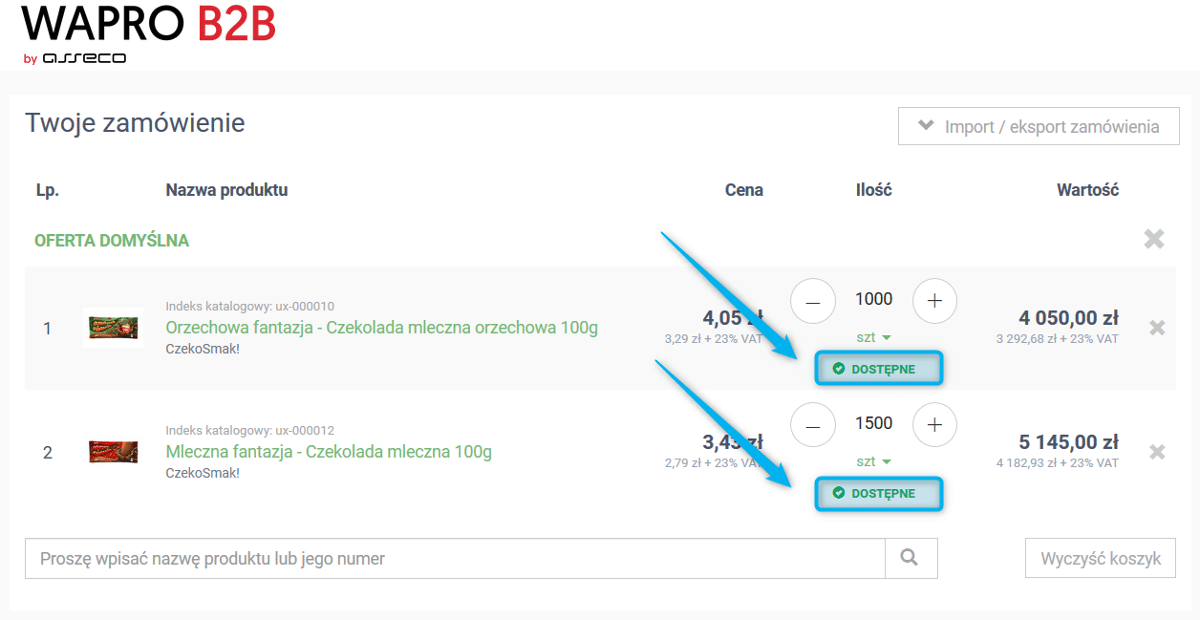This screenshot has width=1200, height=620.
Task: Increase quantity of Orzechowa fantazja chocolate
Action: click(934, 301)
